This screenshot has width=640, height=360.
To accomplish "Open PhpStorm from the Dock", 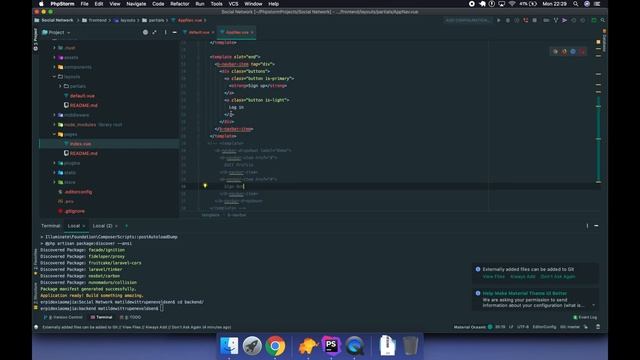I will [331, 346].
